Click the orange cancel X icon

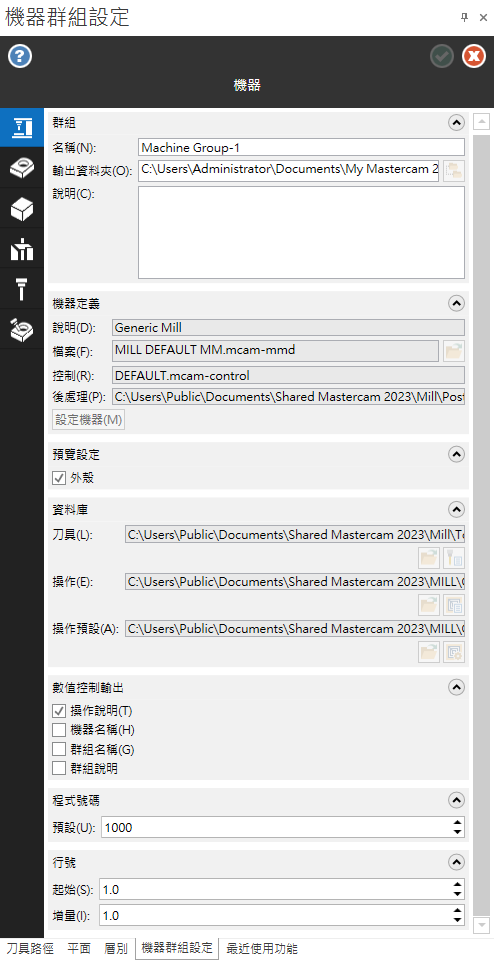coord(473,56)
